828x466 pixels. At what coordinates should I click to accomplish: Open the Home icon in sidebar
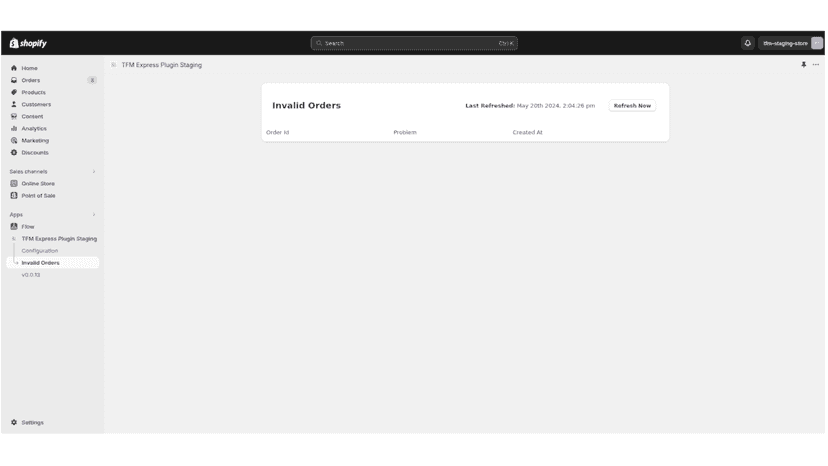[14, 68]
